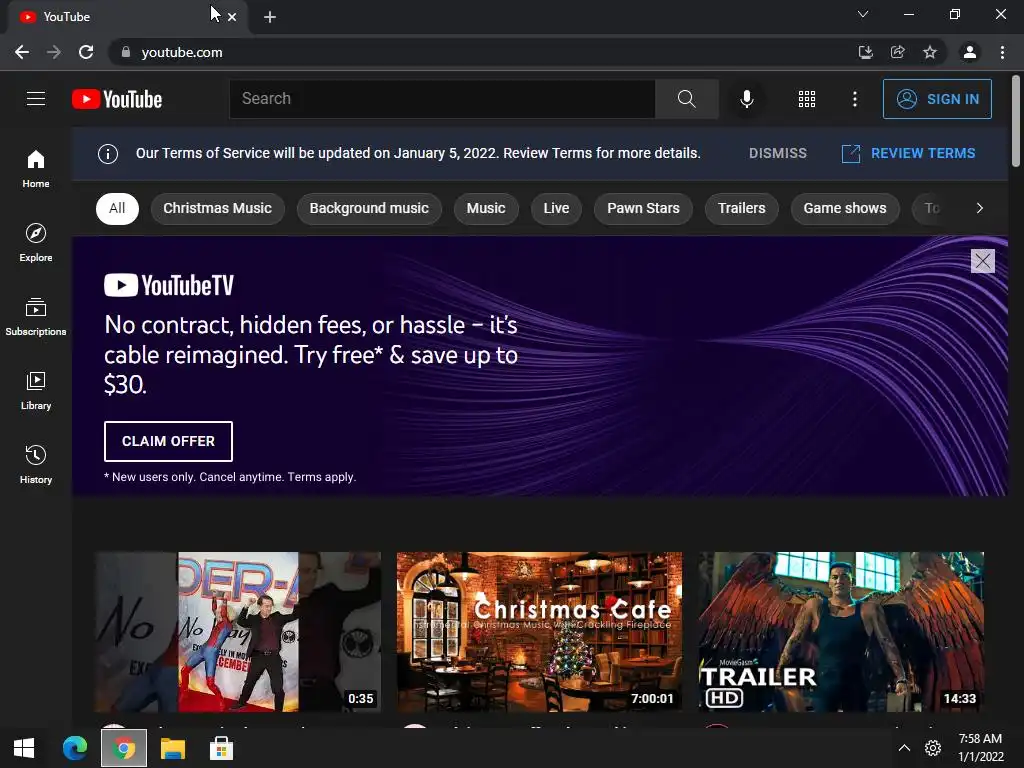Open File Explorer from taskbar
This screenshot has height=768, width=1024.
tap(173, 748)
